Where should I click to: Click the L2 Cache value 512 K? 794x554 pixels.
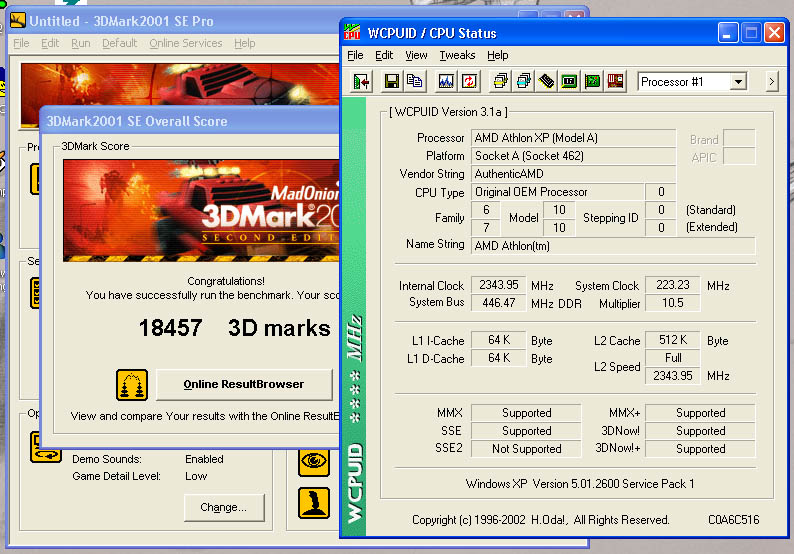click(672, 340)
